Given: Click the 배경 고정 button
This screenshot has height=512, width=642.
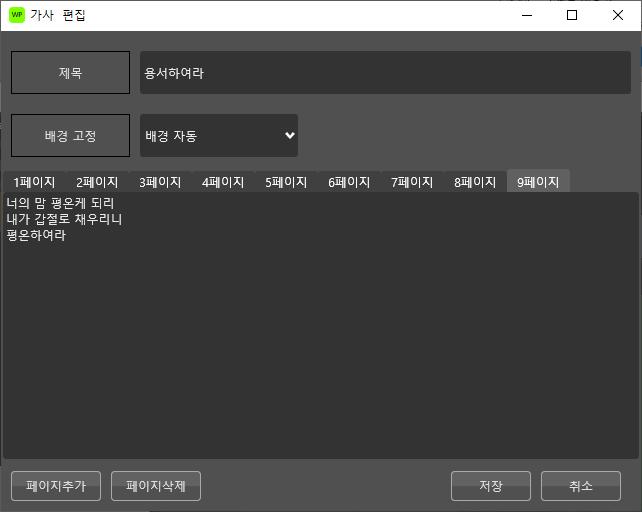Looking at the screenshot, I should (70, 136).
